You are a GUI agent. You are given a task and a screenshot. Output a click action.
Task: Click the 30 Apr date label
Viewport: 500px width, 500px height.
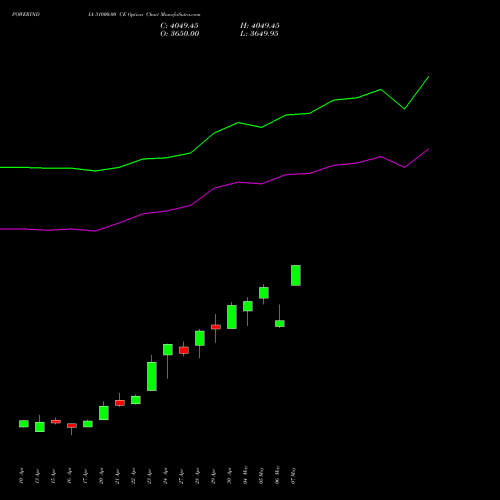tap(229, 476)
